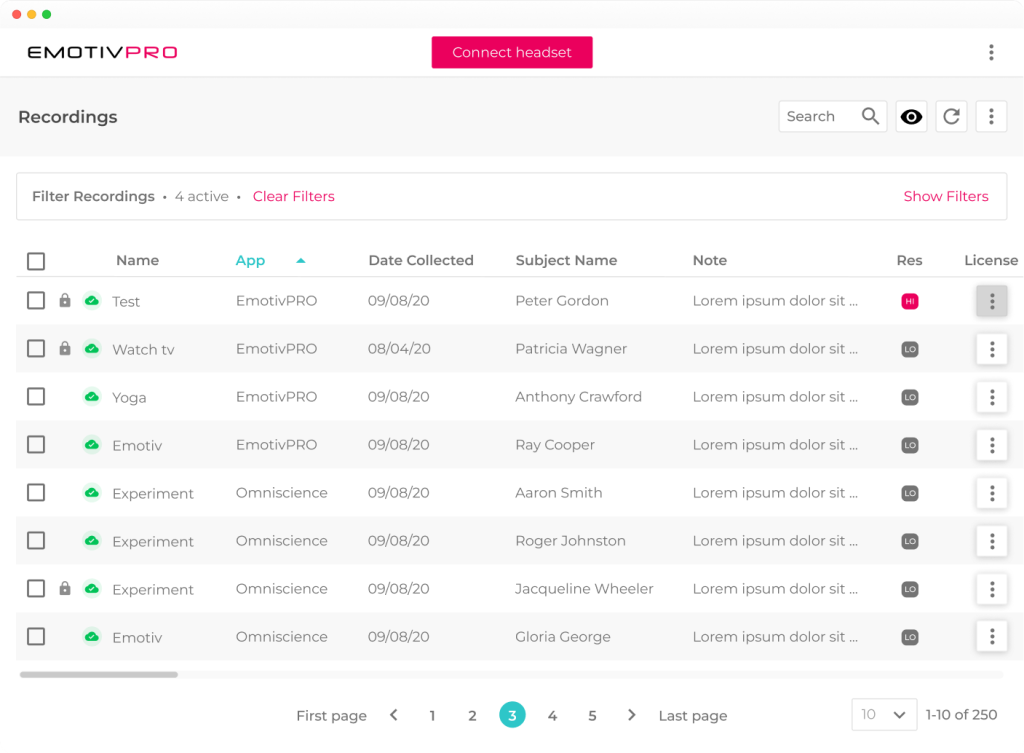Check the box for Ray Cooper's Emotiv recording
Viewport: 1024px width, 753px height.
(36, 445)
